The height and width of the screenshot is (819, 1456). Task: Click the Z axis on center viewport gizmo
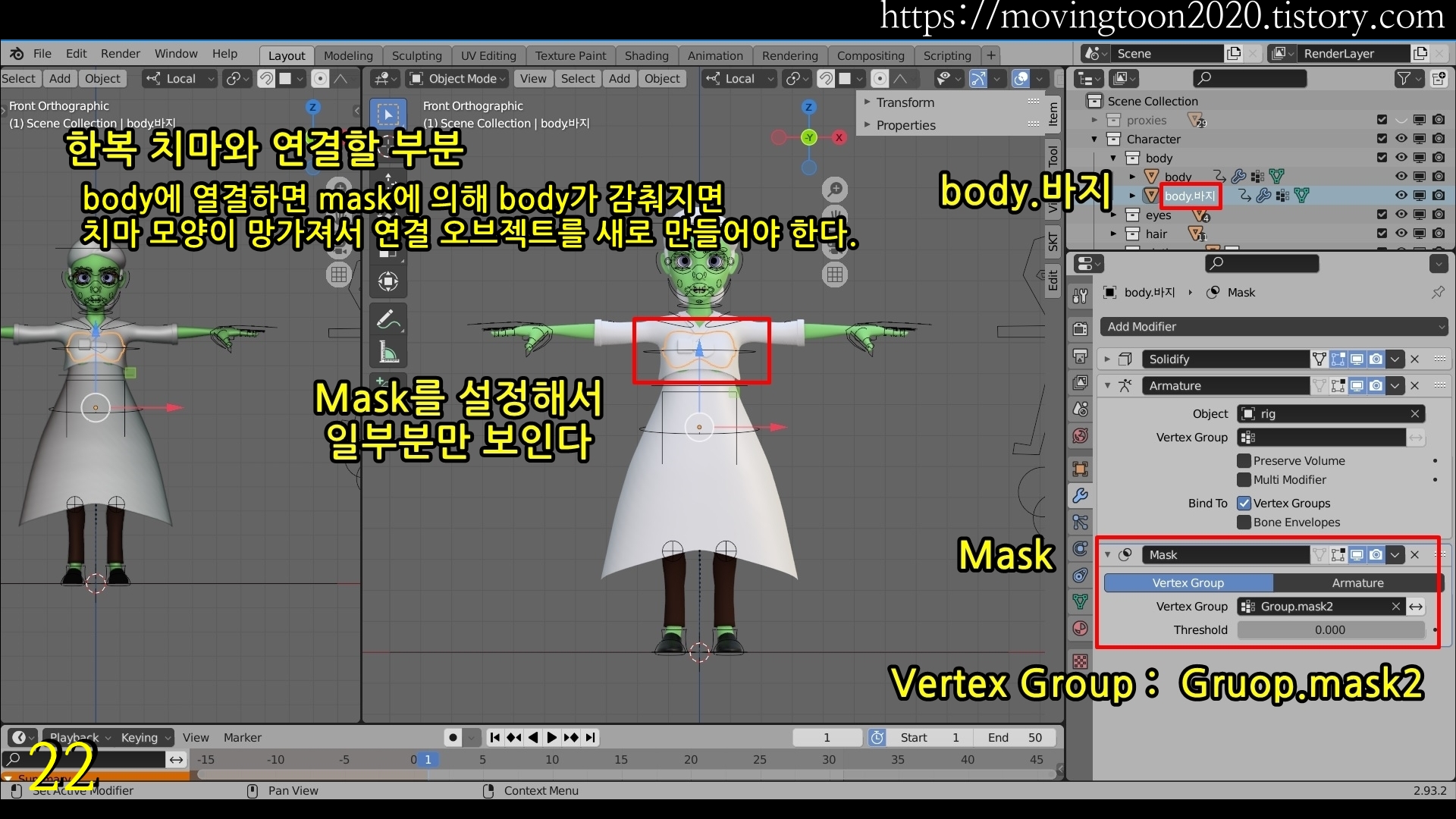click(809, 107)
